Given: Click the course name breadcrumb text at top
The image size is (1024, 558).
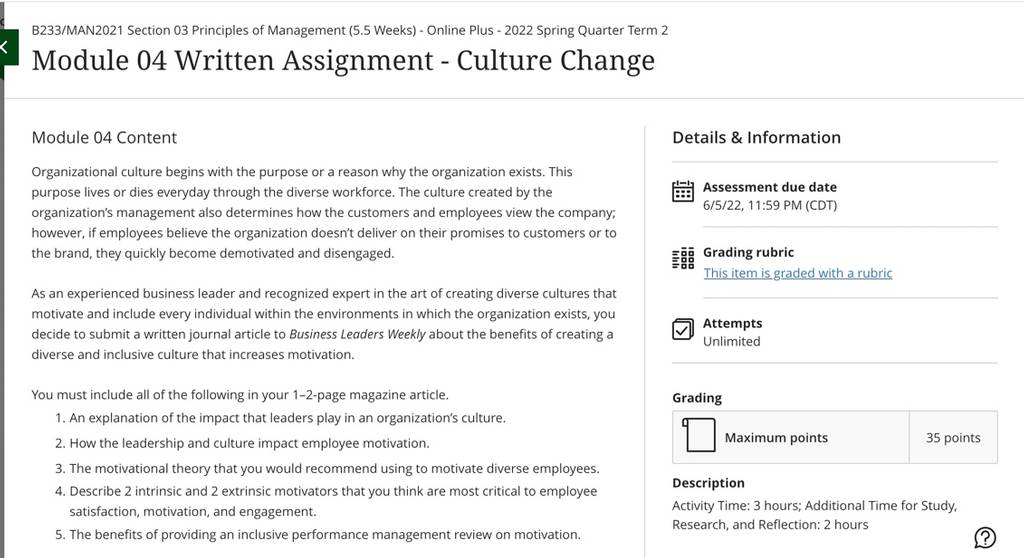Looking at the screenshot, I should (349, 30).
